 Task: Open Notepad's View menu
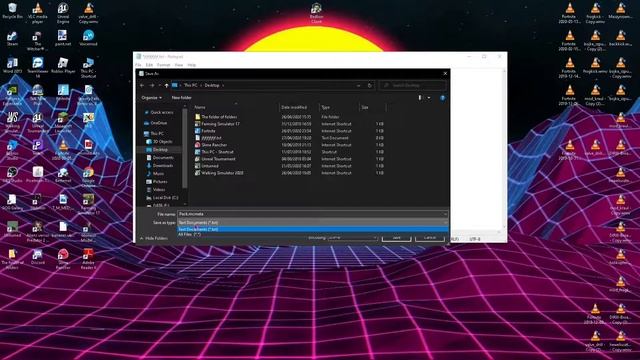point(179,65)
